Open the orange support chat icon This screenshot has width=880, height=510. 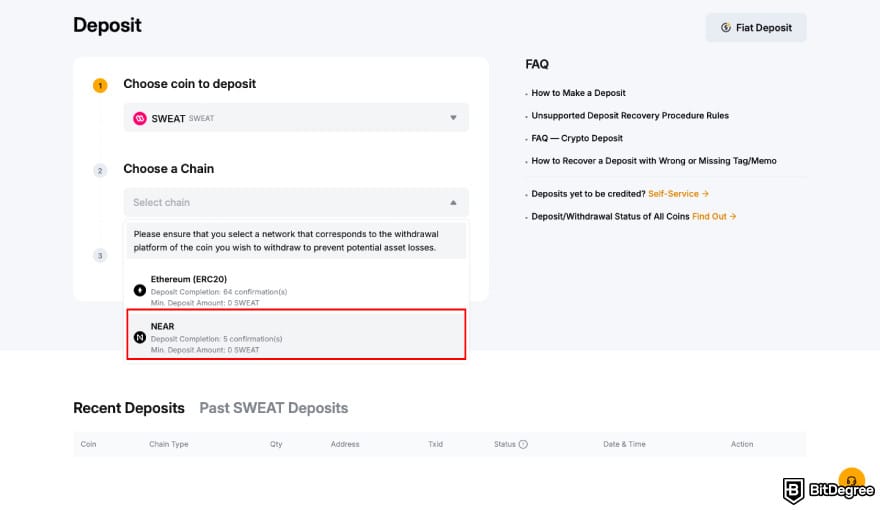click(x=851, y=480)
